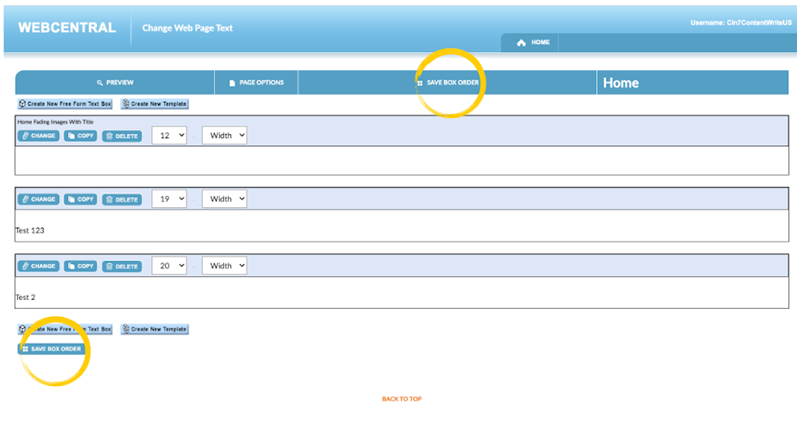Click the Home tab with house icon
The width and height of the screenshot is (797, 423).
click(x=532, y=43)
